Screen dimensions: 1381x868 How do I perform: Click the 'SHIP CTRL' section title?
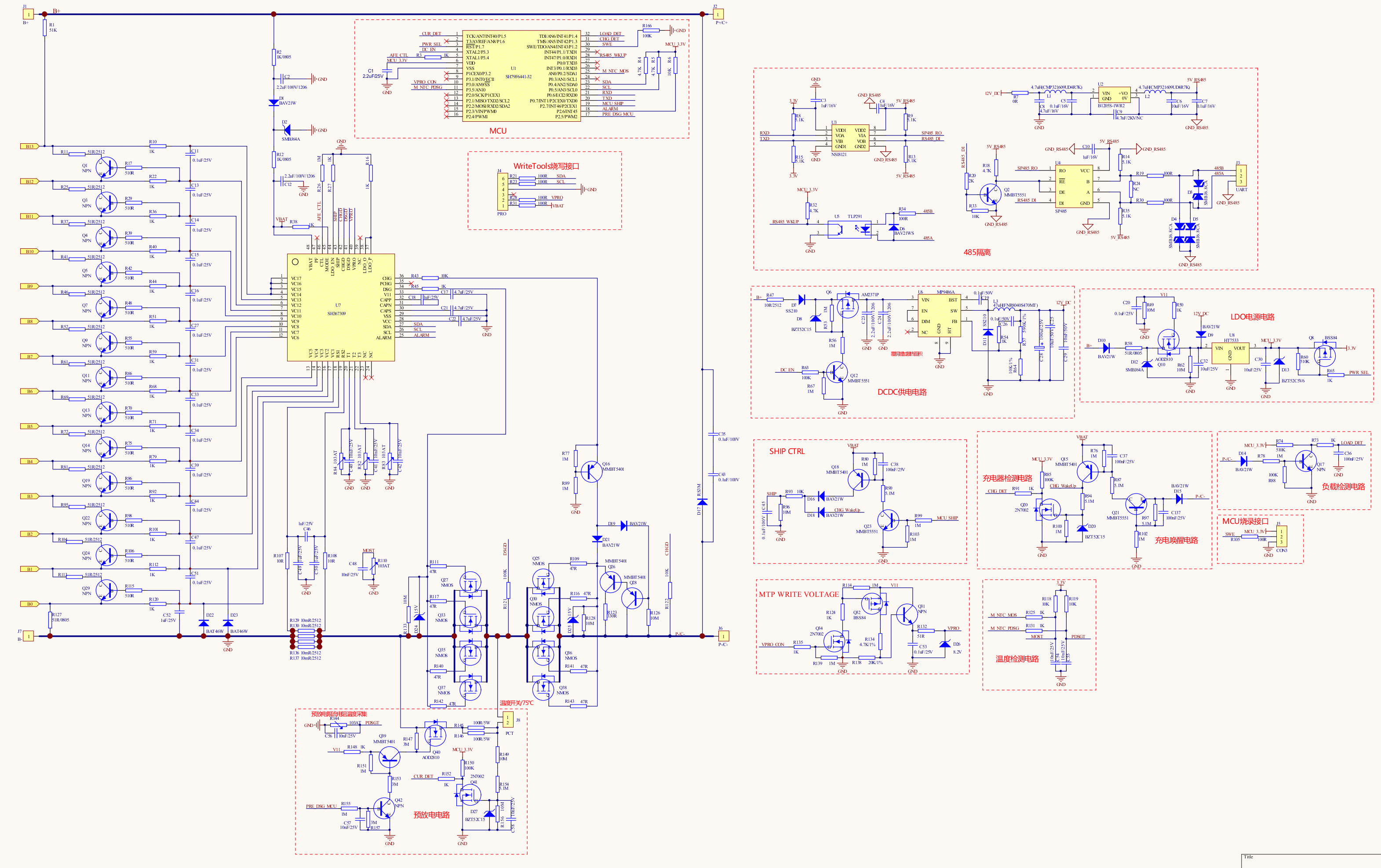pyautogui.click(x=787, y=451)
